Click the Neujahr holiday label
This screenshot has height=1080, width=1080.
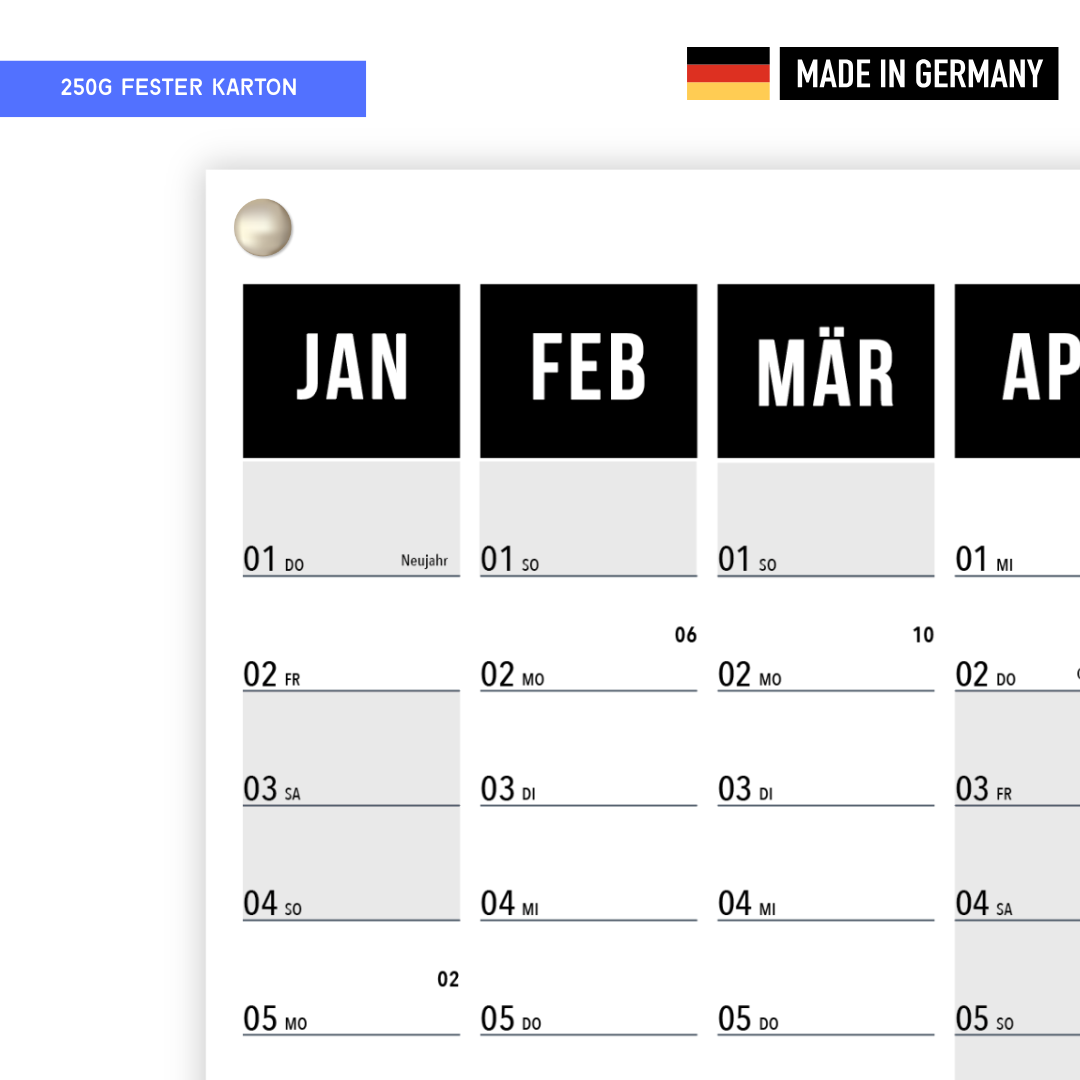(424, 561)
